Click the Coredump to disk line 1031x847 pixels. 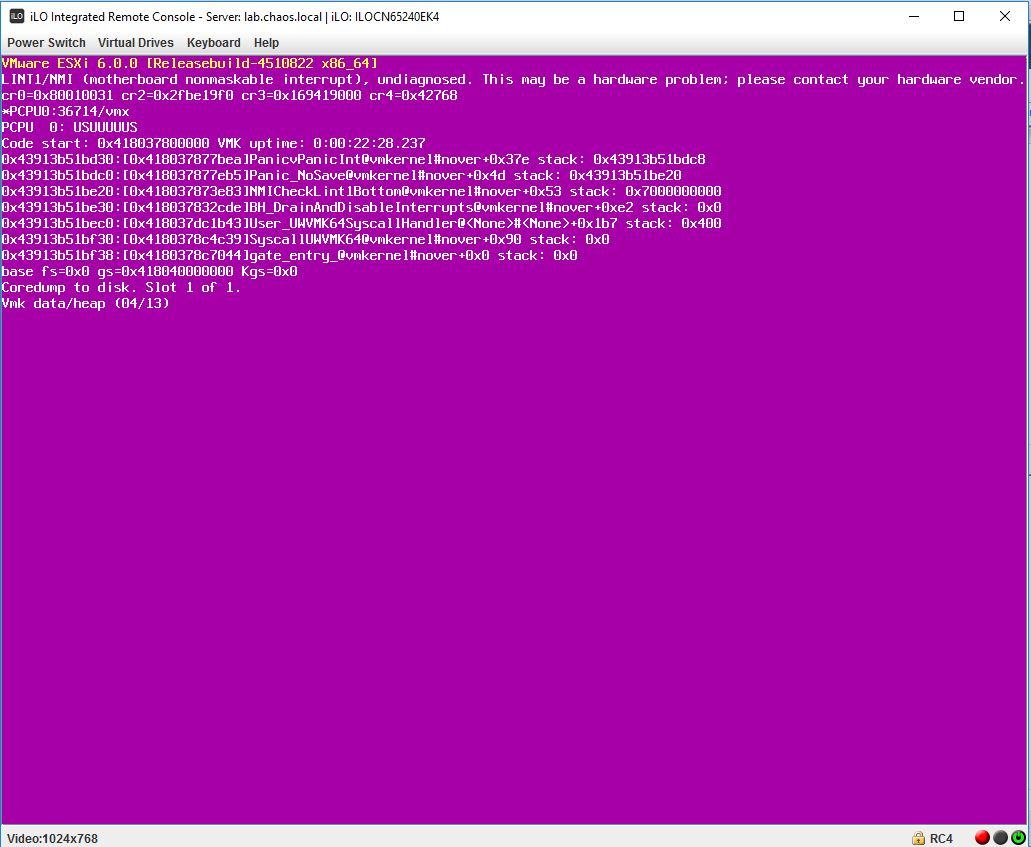coord(121,287)
